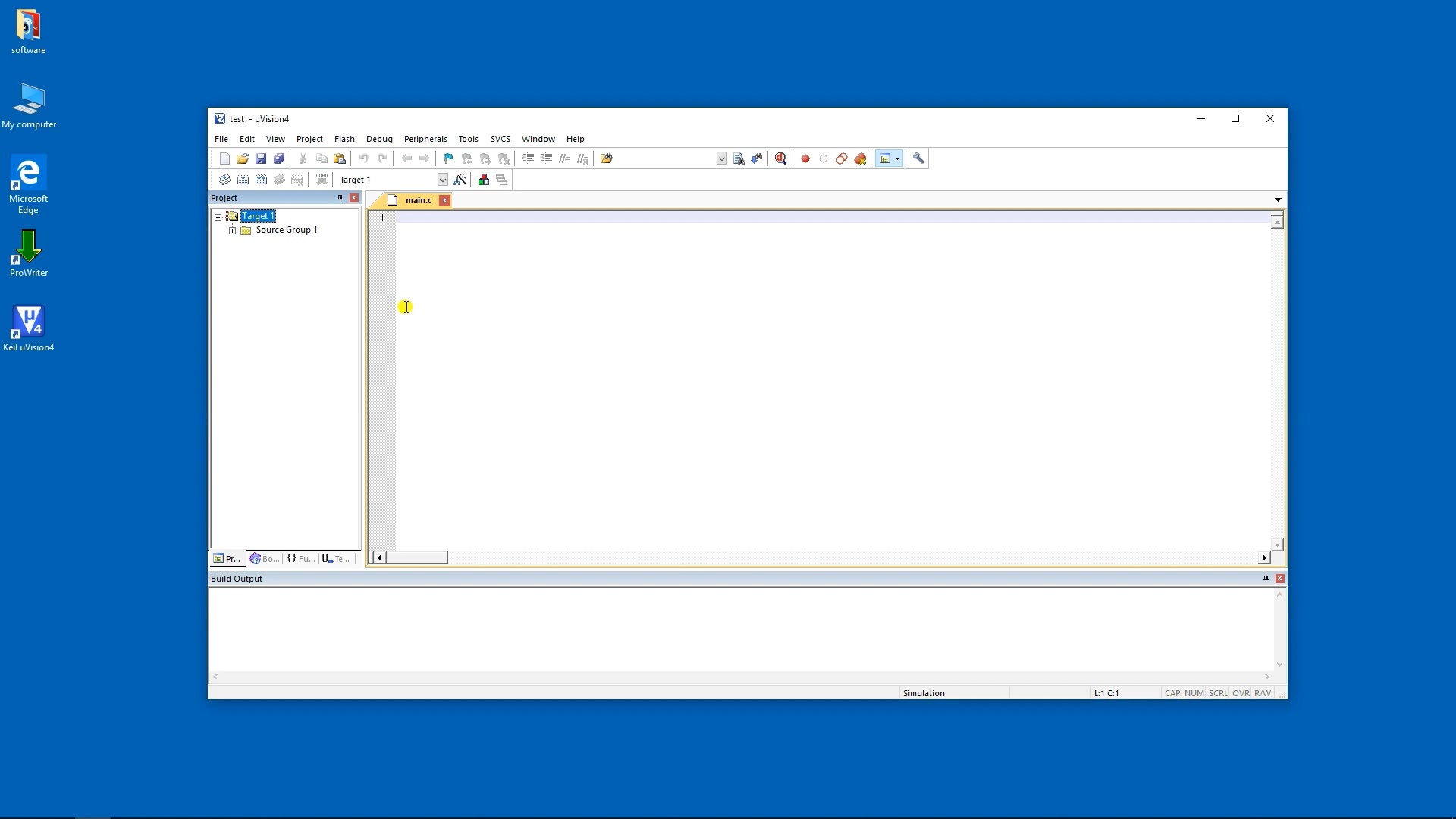Click the Cut scissors icon

coord(303,158)
